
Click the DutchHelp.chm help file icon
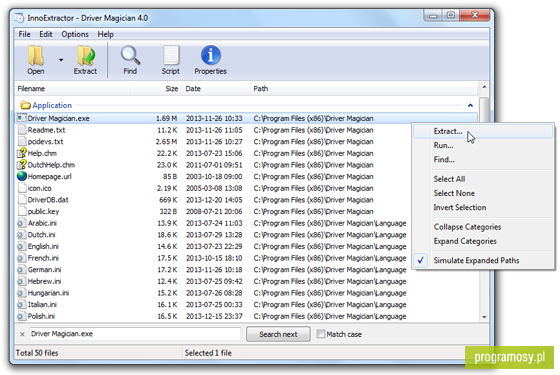pyautogui.click(x=22, y=165)
